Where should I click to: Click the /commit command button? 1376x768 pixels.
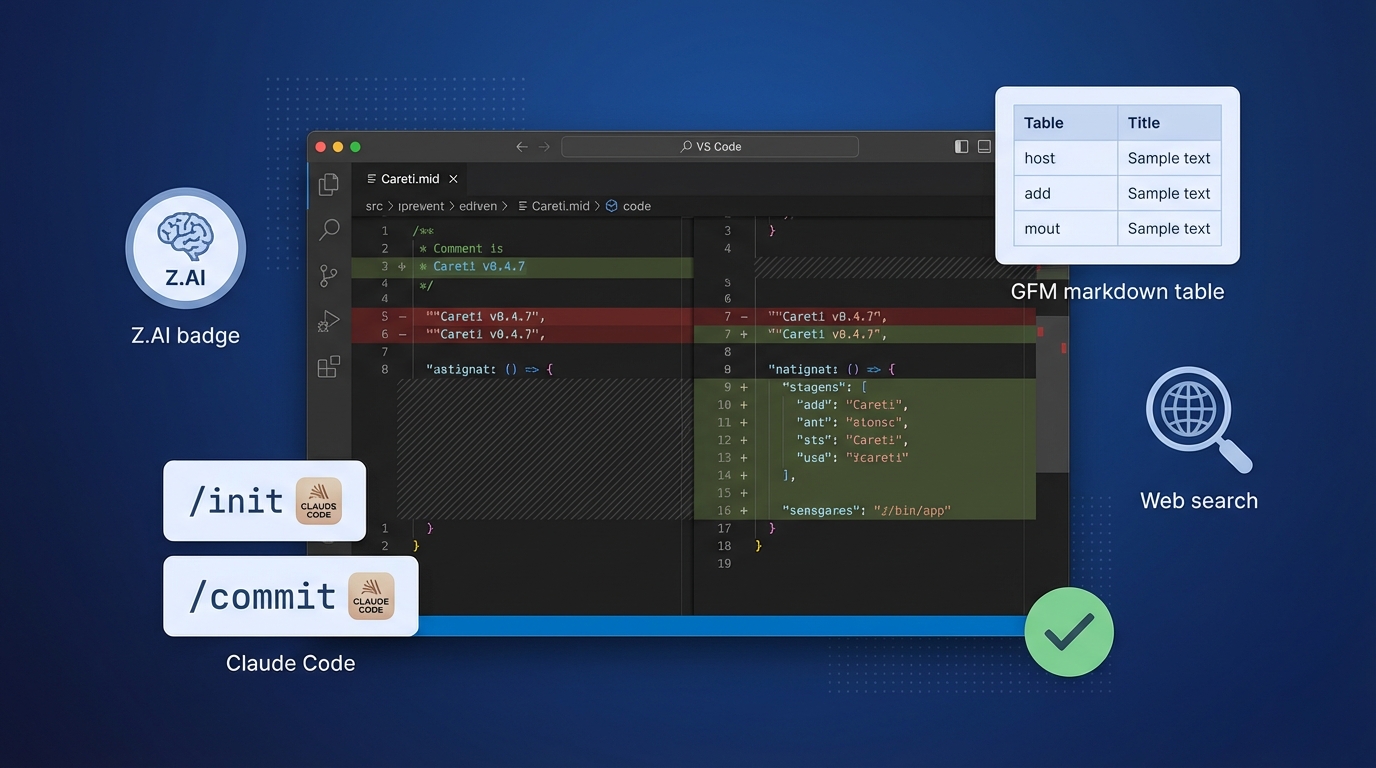pos(290,596)
